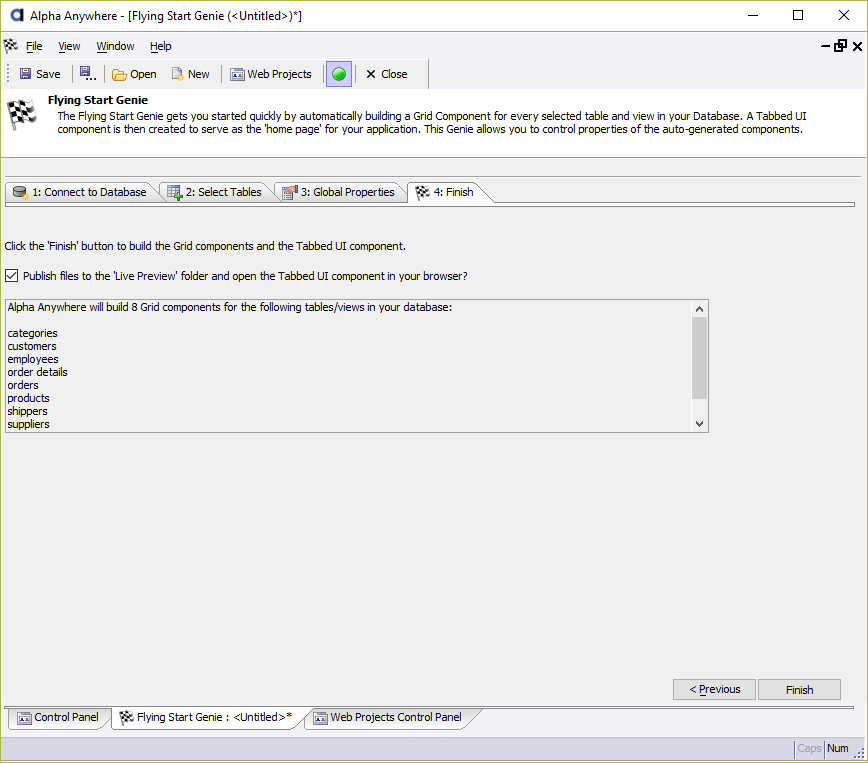This screenshot has width=868, height=763.
Task: Click the tables list scroll down arrow
Action: coord(699,424)
